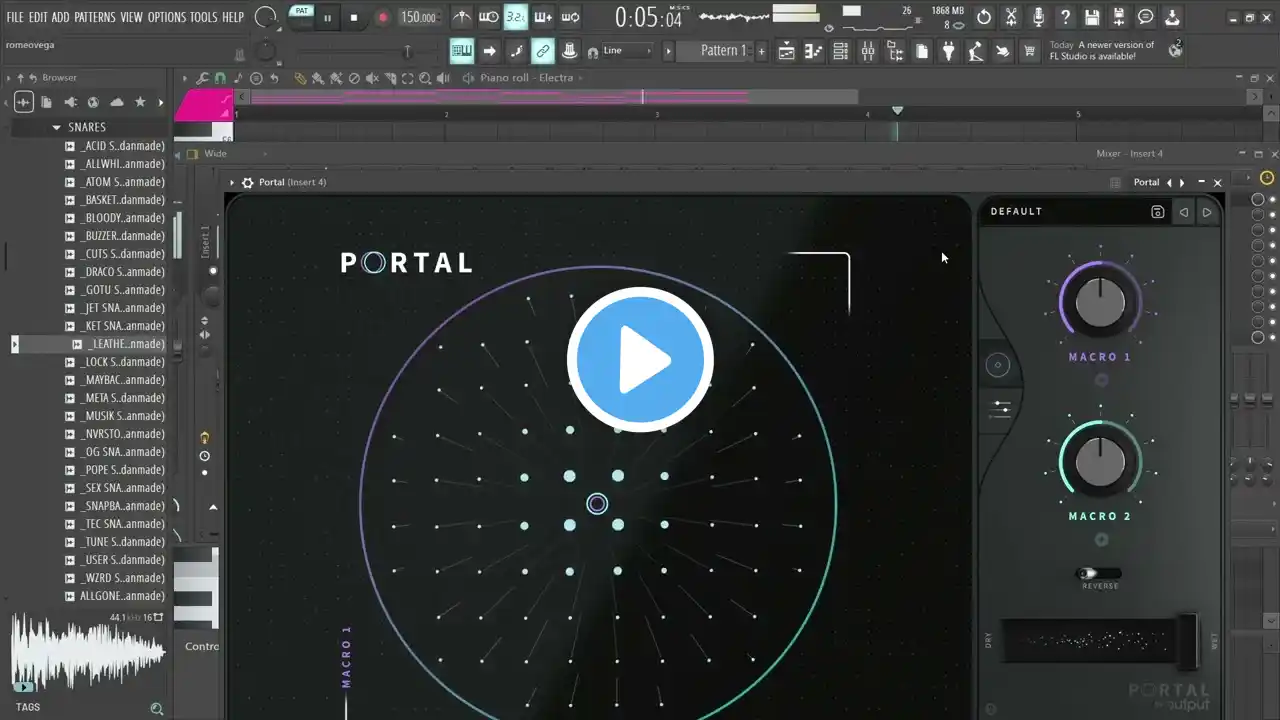This screenshot has width=1280, height=720.
Task: Save the project with floppy icon
Action: coord(1092,17)
